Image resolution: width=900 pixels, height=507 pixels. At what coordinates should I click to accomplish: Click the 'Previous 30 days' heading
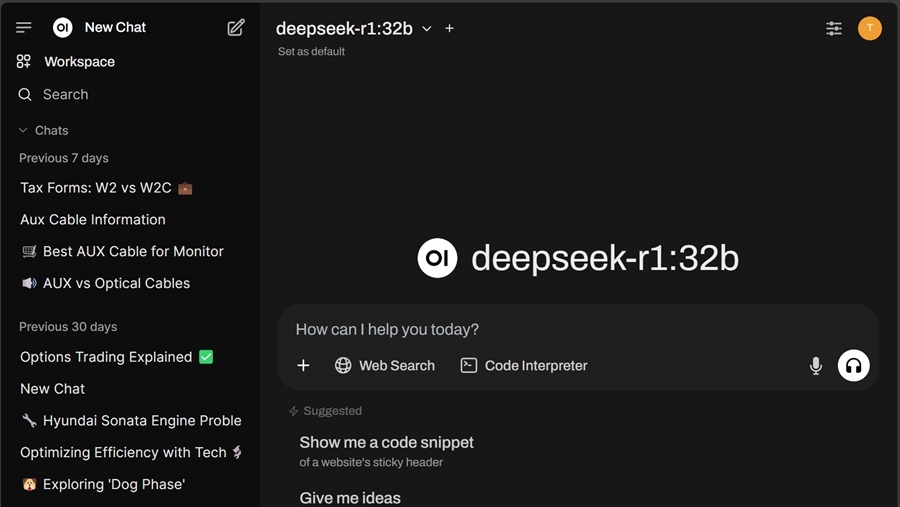[x=68, y=327]
